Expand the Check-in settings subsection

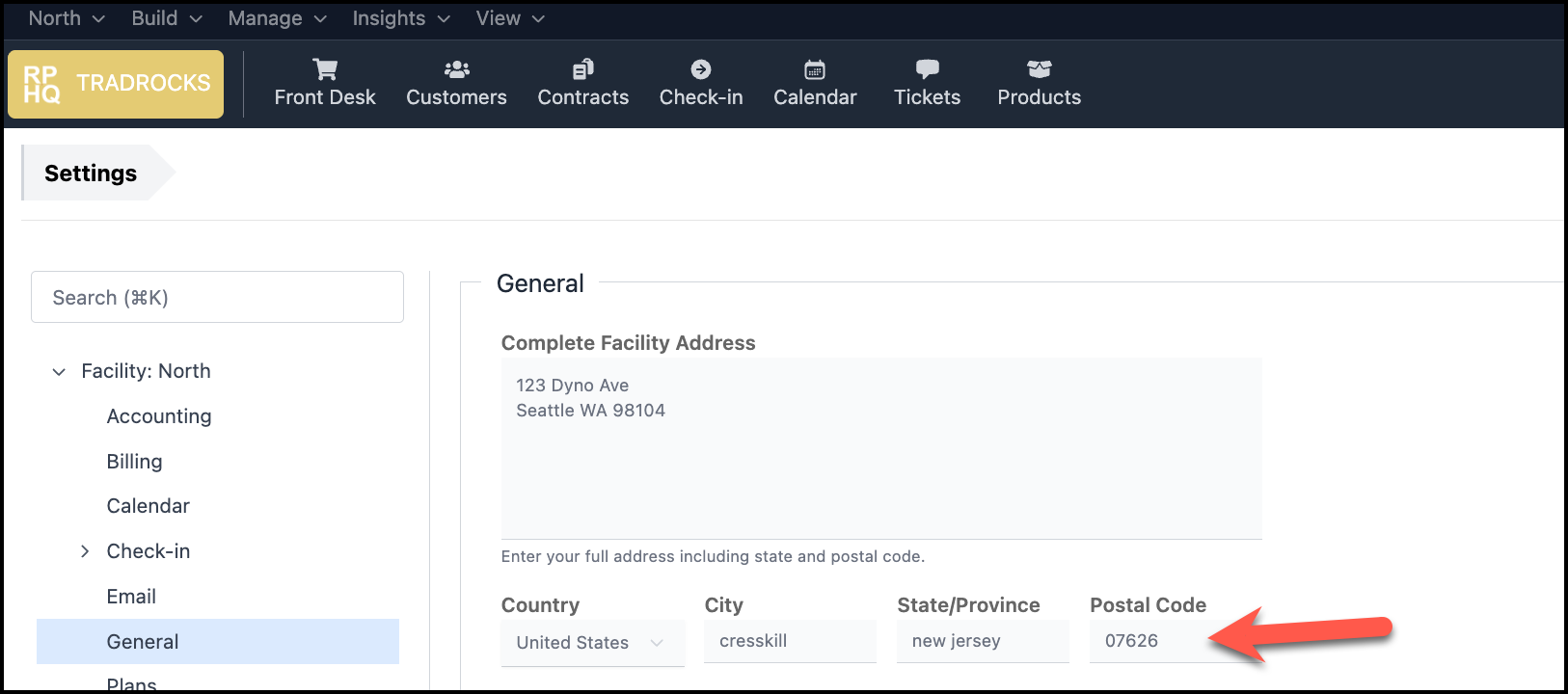click(x=85, y=551)
